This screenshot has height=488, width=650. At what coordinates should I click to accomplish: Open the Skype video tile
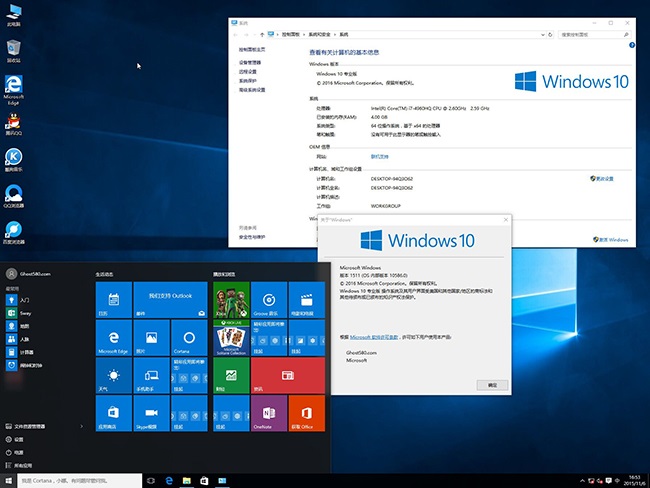click(151, 413)
